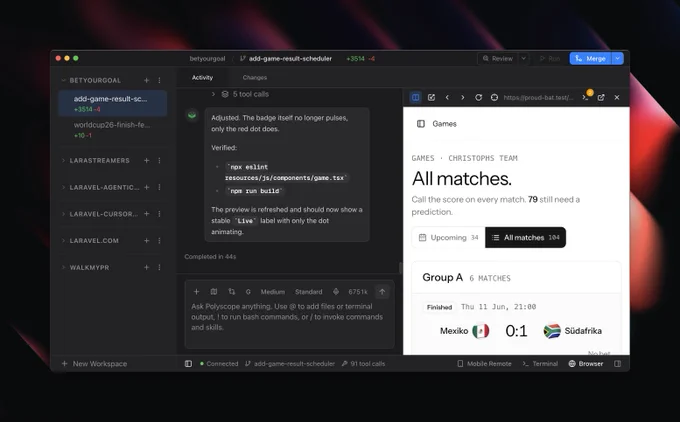The width and height of the screenshot is (680, 422).
Task: Open Mobile Remote from status bar
Action: [x=484, y=364]
